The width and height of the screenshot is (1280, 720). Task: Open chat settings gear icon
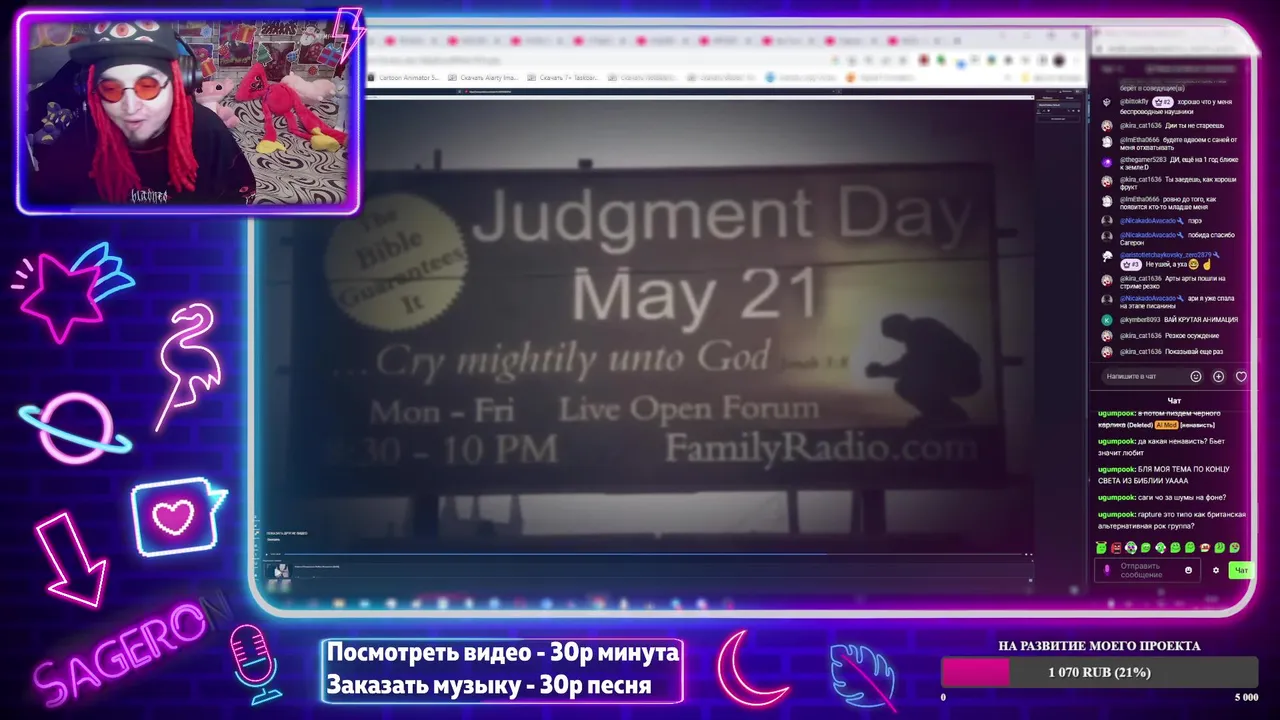[1216, 570]
